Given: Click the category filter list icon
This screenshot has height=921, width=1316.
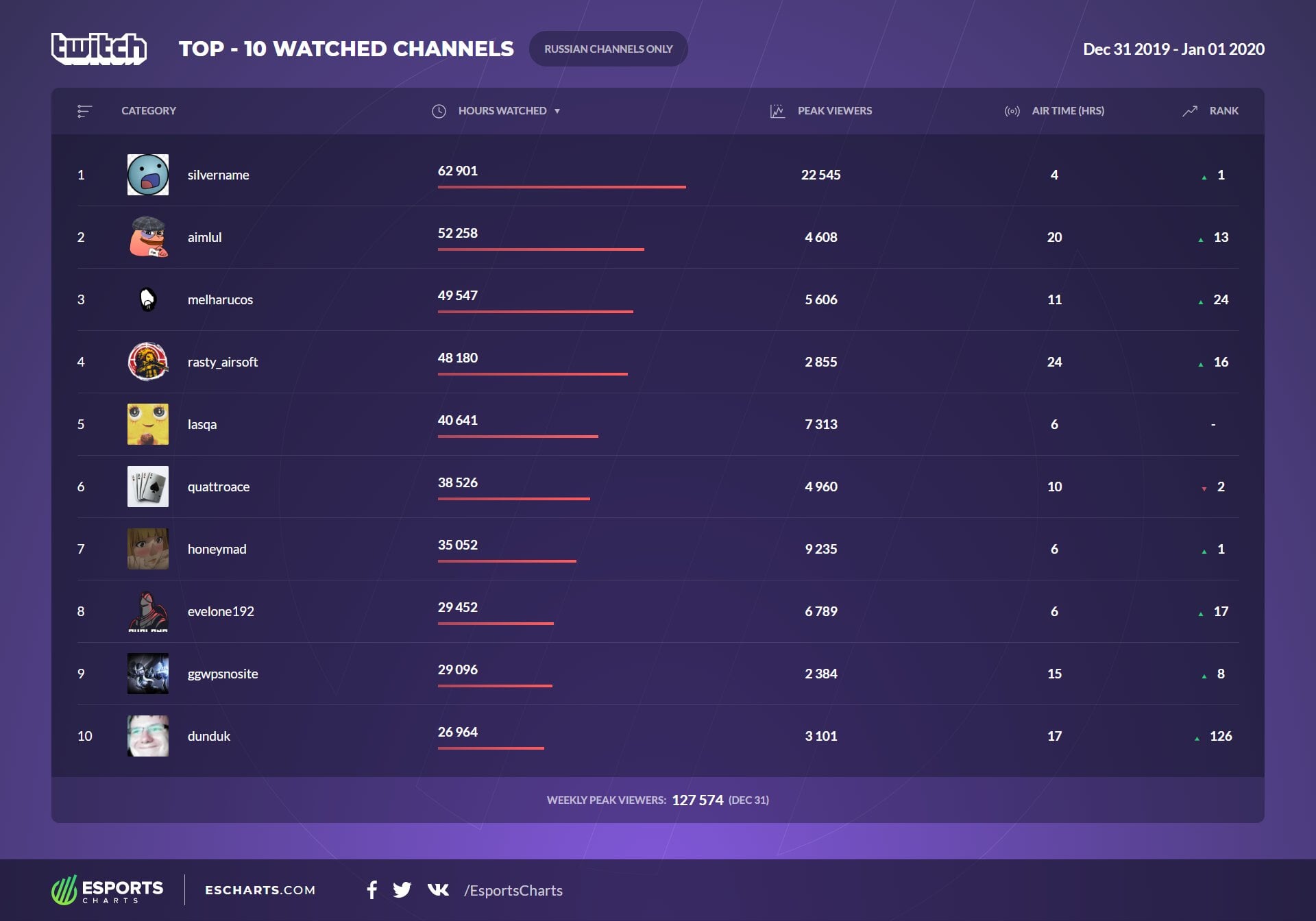Looking at the screenshot, I should 84,111.
